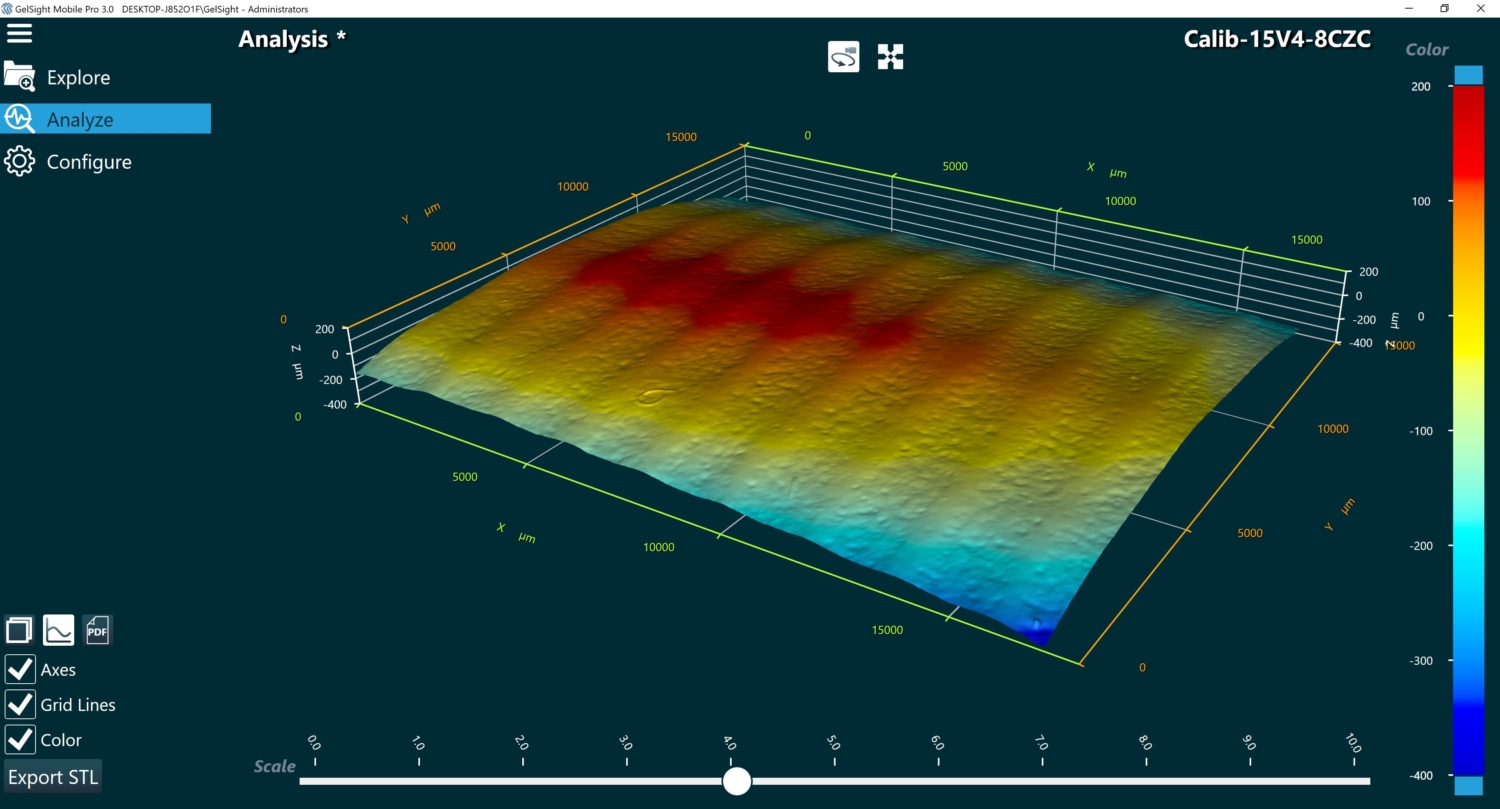Image resolution: width=1500 pixels, height=809 pixels.
Task: Activate the rotate camera view tool
Action: coord(843,56)
